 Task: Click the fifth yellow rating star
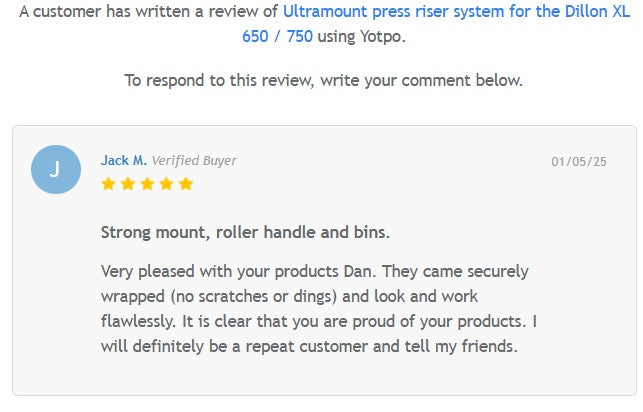(x=185, y=184)
